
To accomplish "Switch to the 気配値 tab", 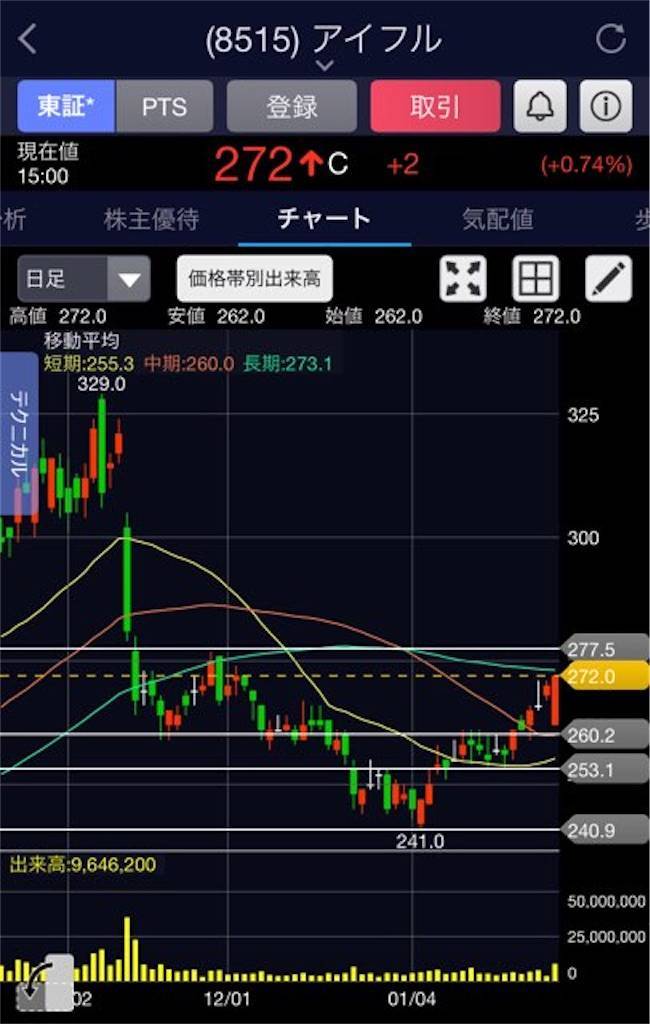I will (x=498, y=219).
